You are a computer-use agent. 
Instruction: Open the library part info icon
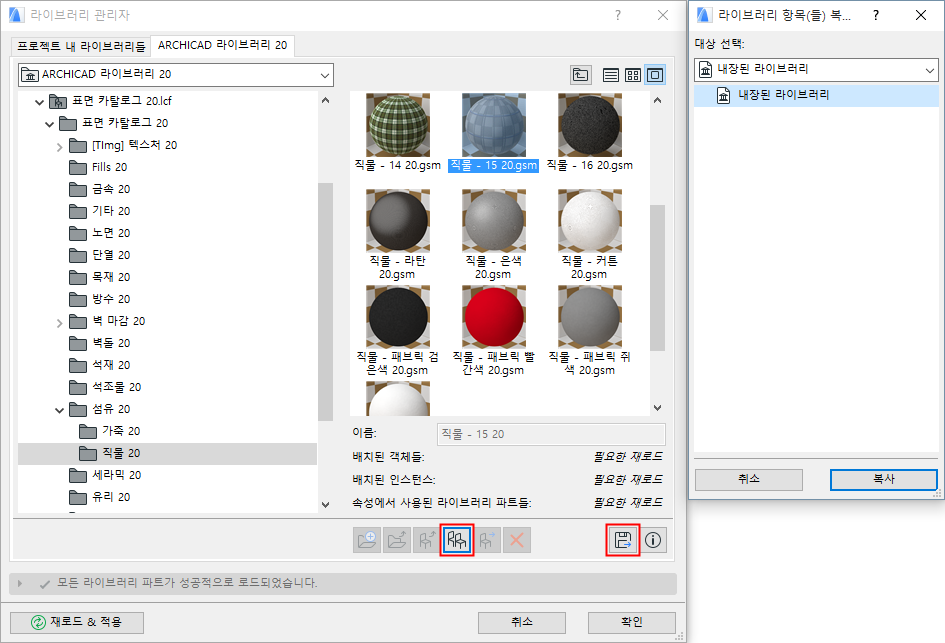(x=651, y=540)
